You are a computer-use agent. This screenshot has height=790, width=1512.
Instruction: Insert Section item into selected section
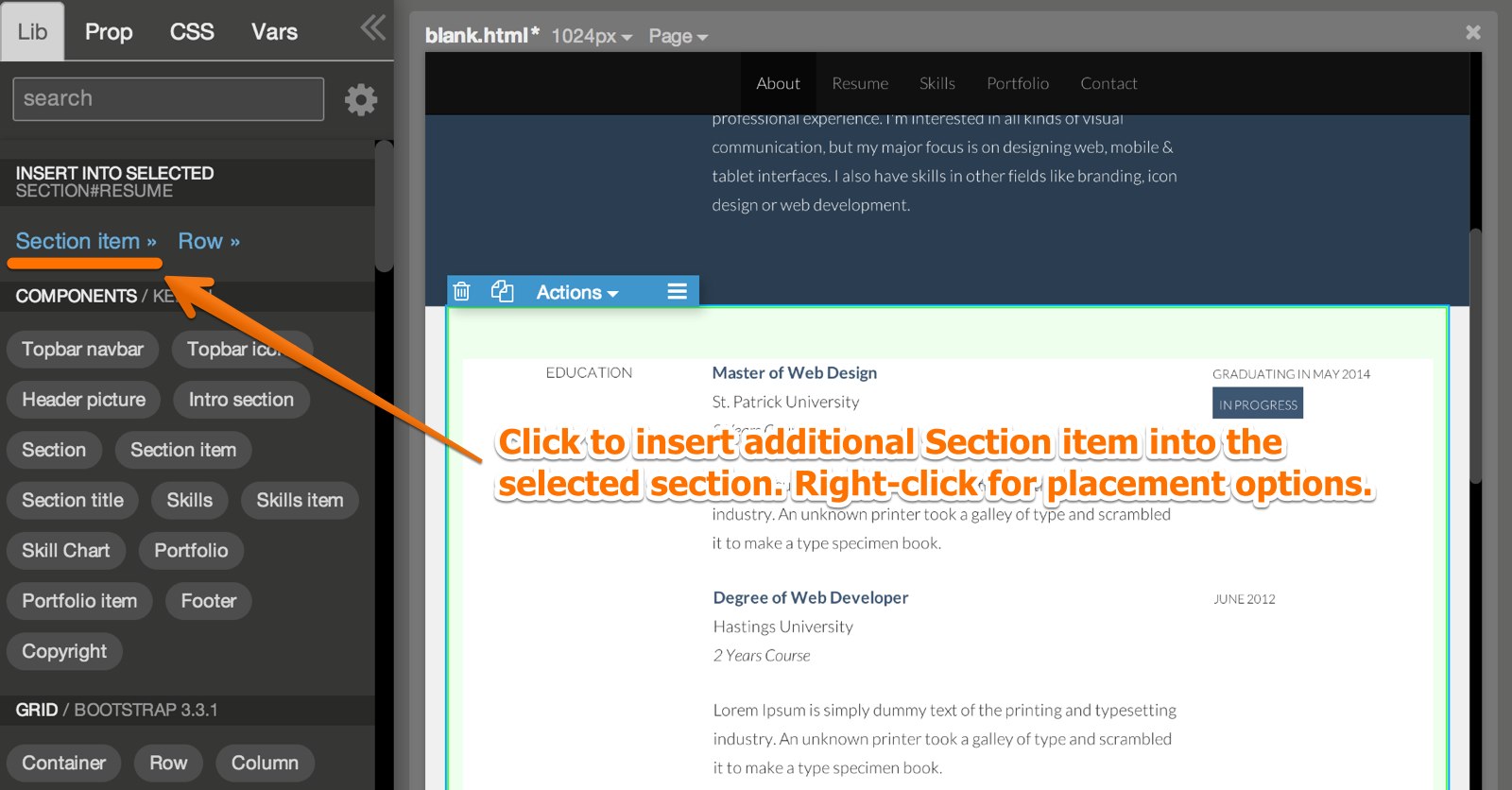(85, 241)
